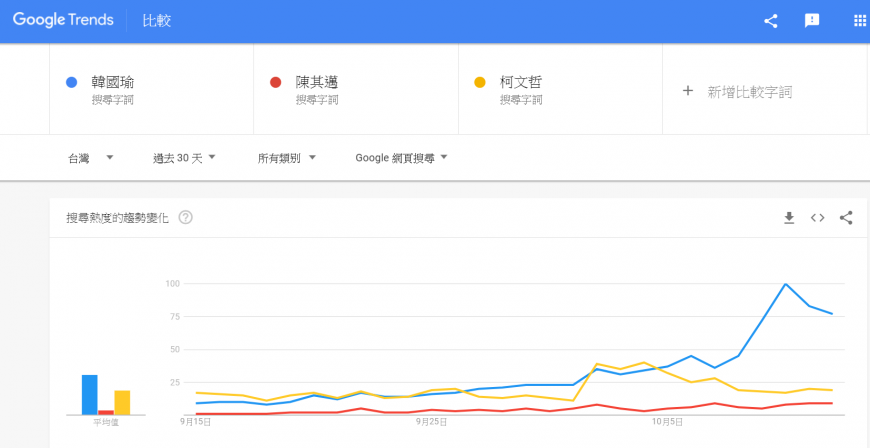Click the 100 y-axis value label

174,284
